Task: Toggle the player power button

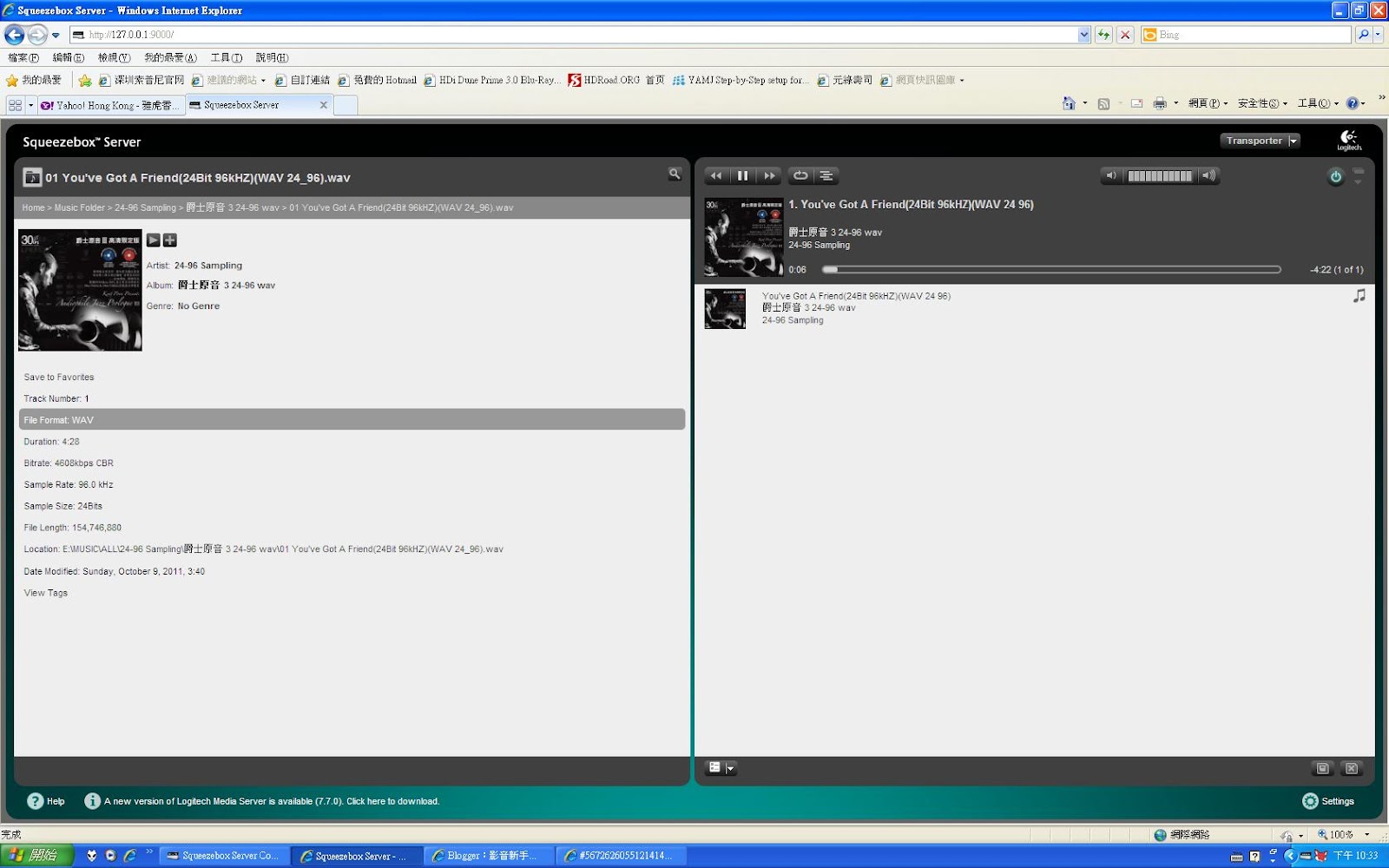Action: pyautogui.click(x=1335, y=177)
